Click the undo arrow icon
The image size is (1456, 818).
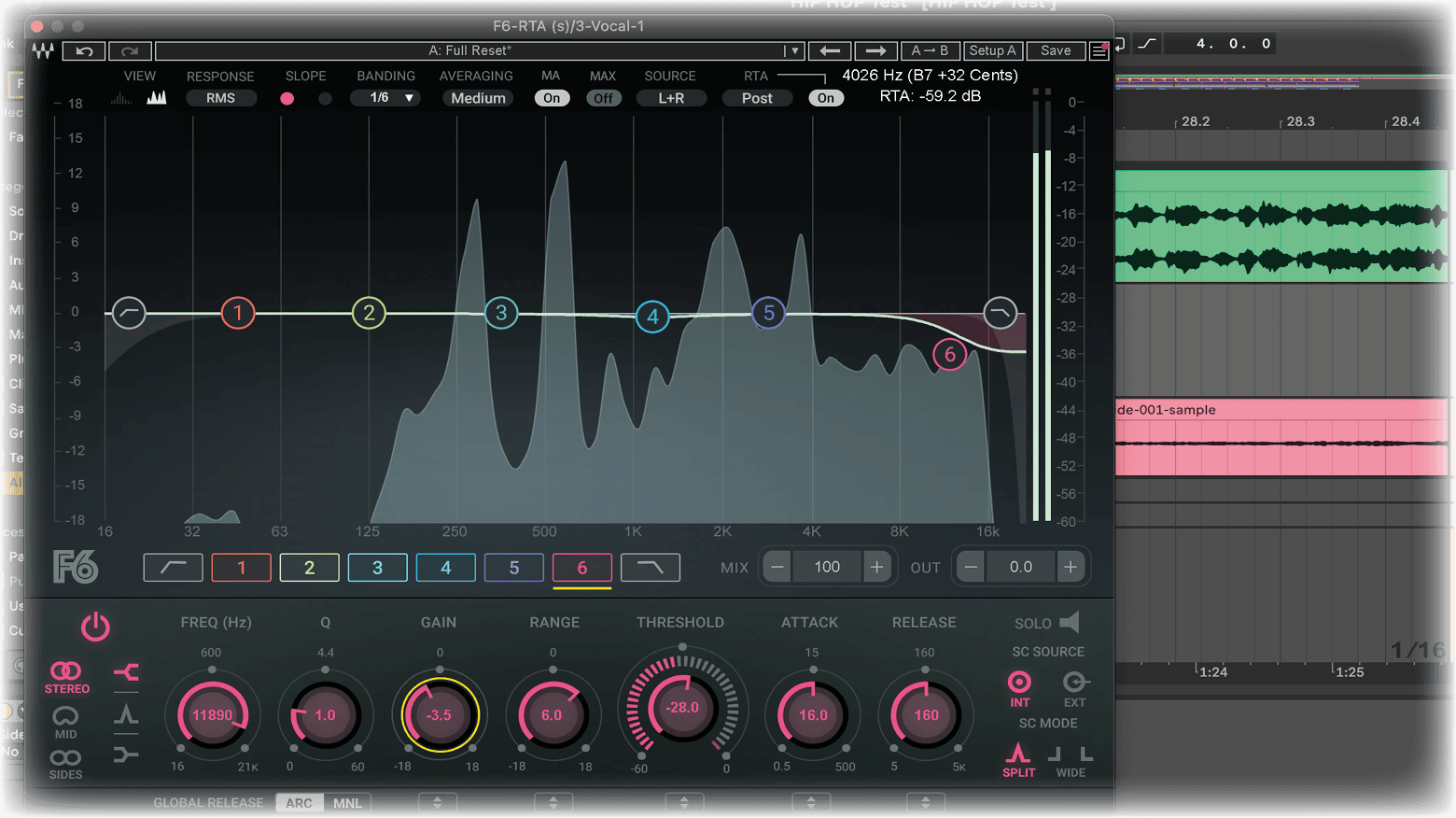(84, 50)
